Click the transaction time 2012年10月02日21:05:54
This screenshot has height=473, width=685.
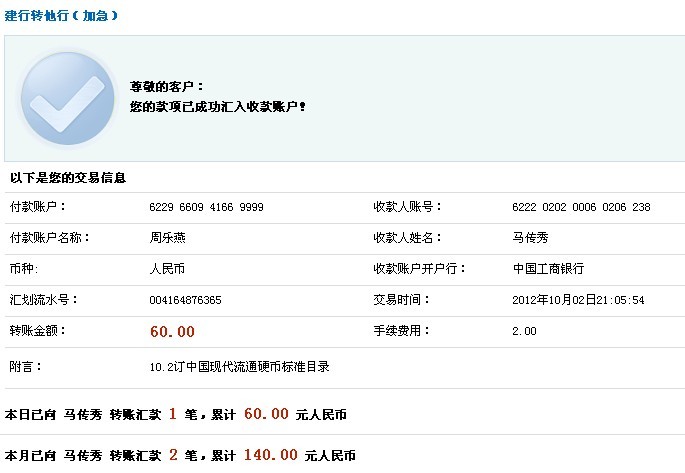577,300
